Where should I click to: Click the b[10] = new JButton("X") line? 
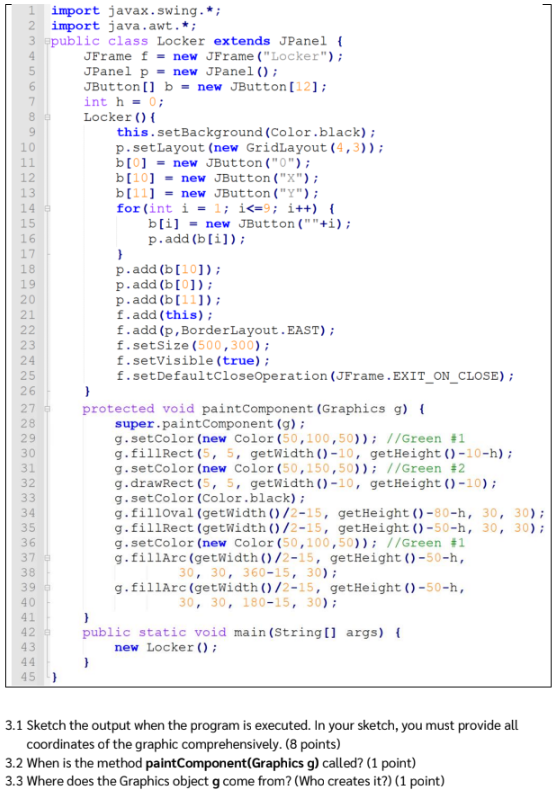click(x=217, y=179)
